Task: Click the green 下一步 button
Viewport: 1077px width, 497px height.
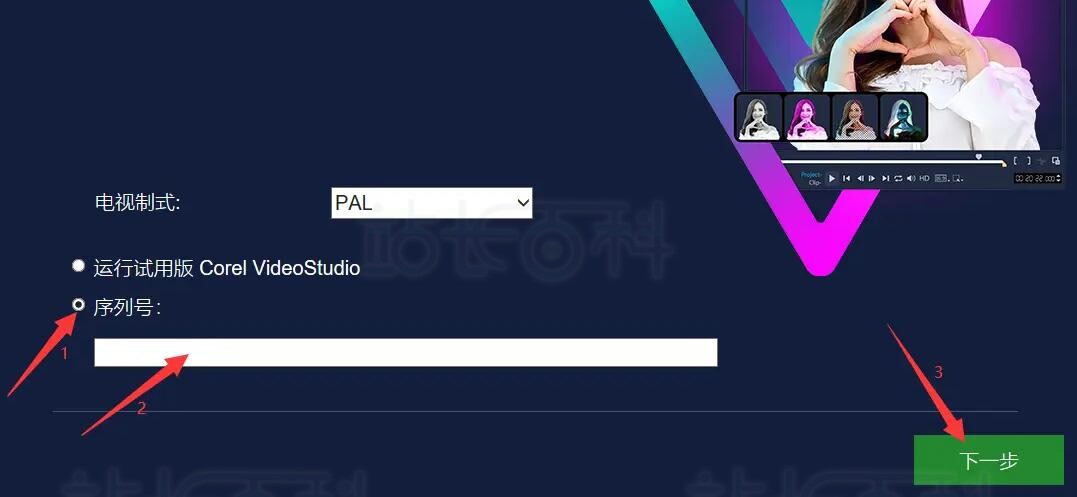Action: [x=988, y=460]
